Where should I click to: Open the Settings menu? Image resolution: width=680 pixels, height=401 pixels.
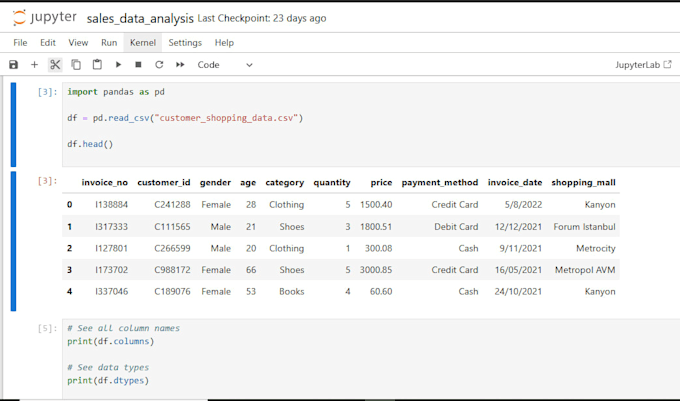pos(185,42)
